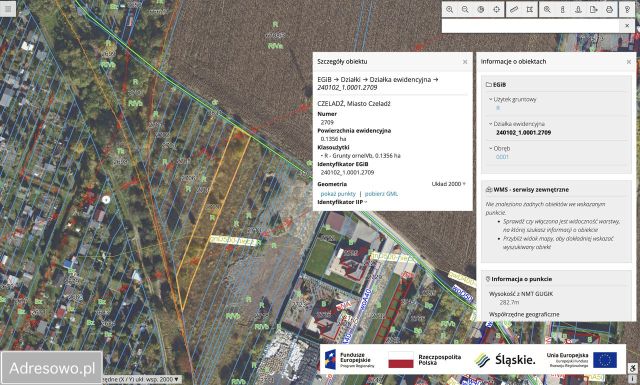Click the 'WMS - serwisy zewnętrzne' header
Viewport: 640px width, 385px height.
coord(527,190)
